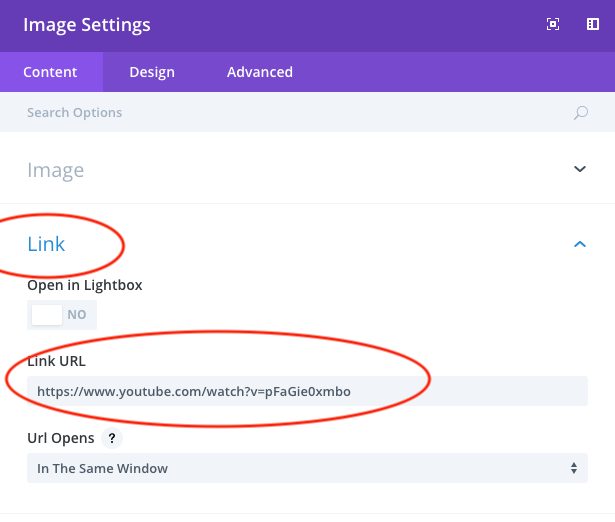The image size is (615, 522).
Task: Click the Link section heading
Action: pos(46,244)
